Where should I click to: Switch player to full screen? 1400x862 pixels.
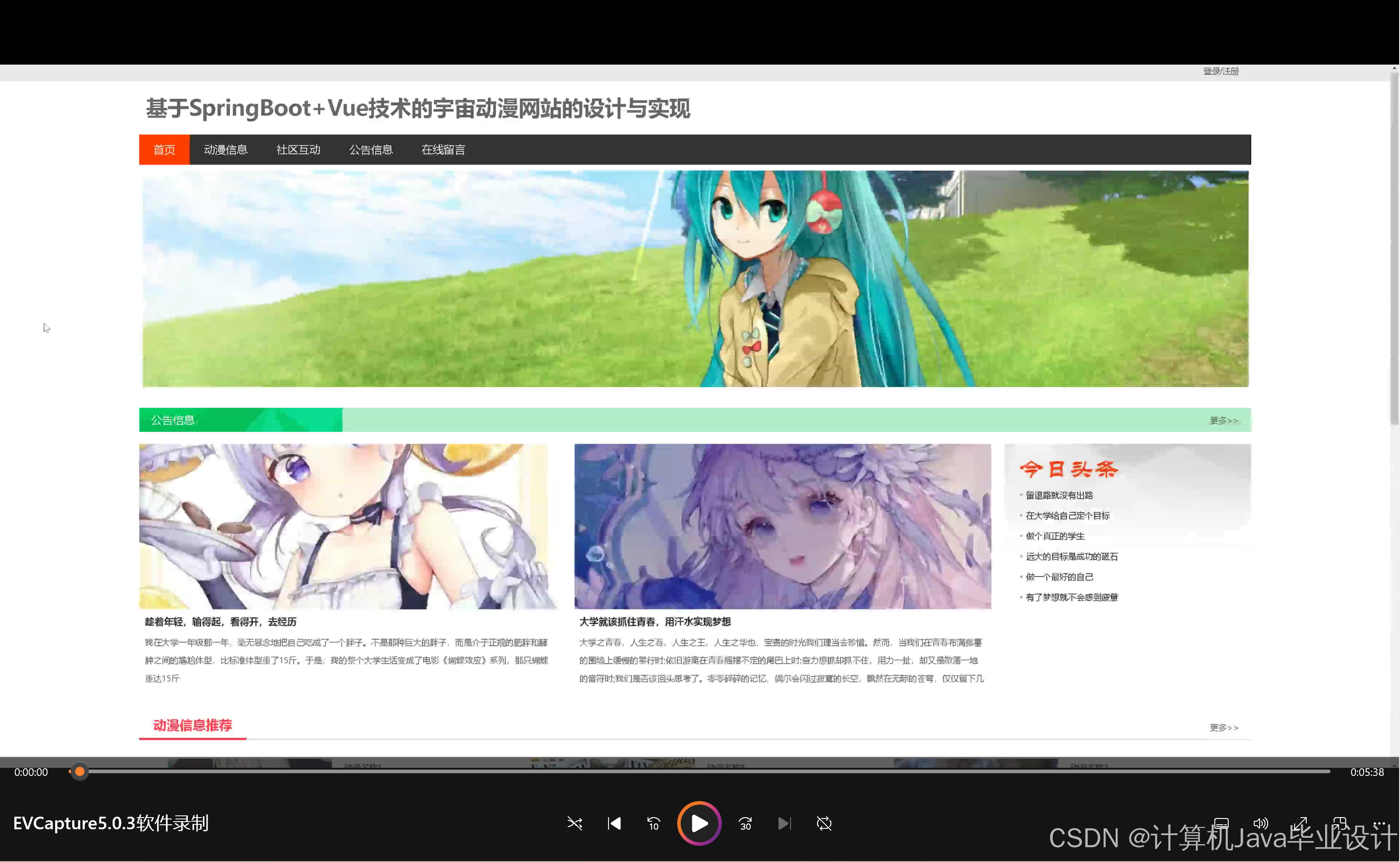pyautogui.click(x=1300, y=823)
